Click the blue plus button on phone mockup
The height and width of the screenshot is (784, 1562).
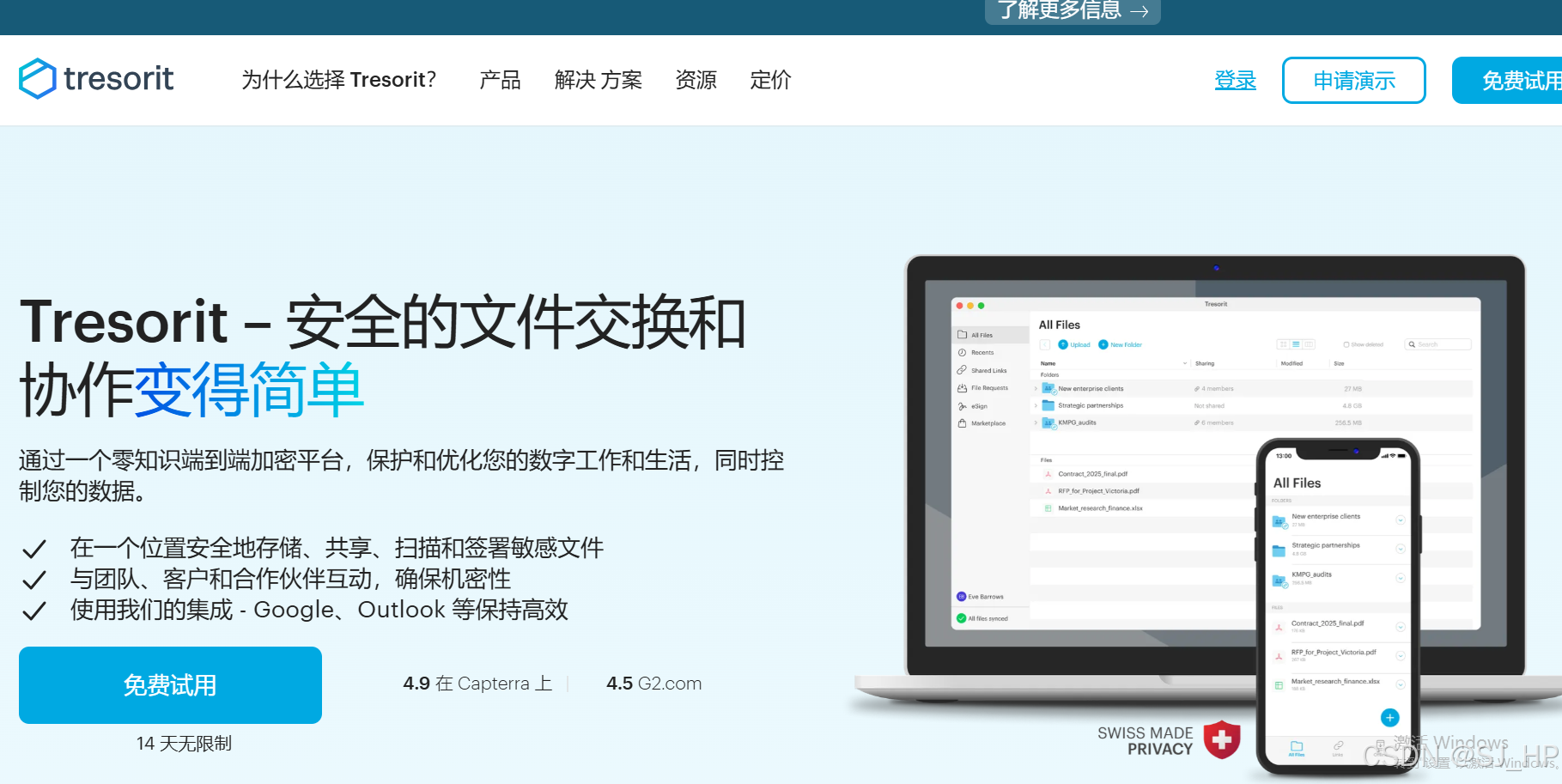coord(1389,717)
